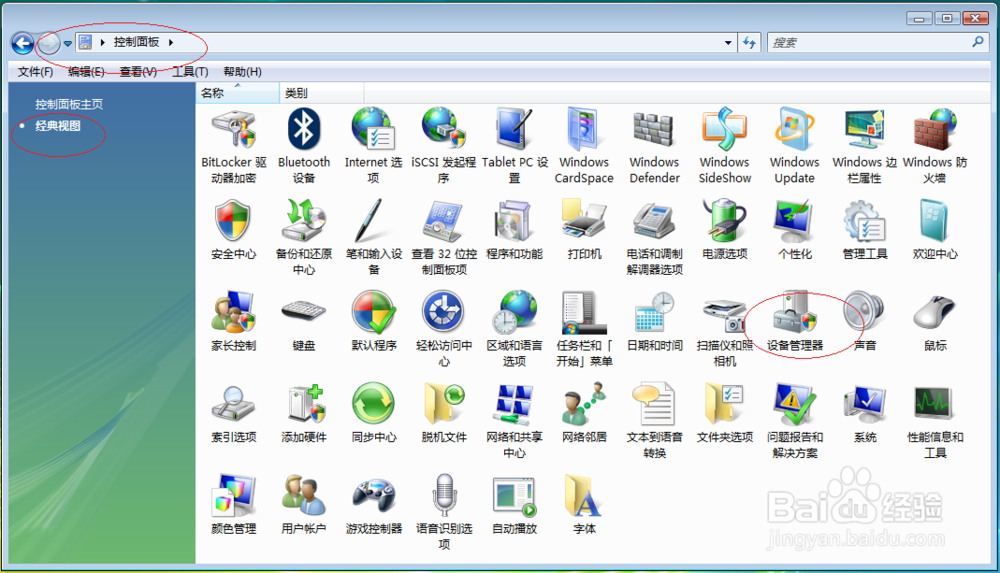The image size is (1000, 573).
Task: Open 同步中心 icon
Action: pyautogui.click(x=374, y=403)
